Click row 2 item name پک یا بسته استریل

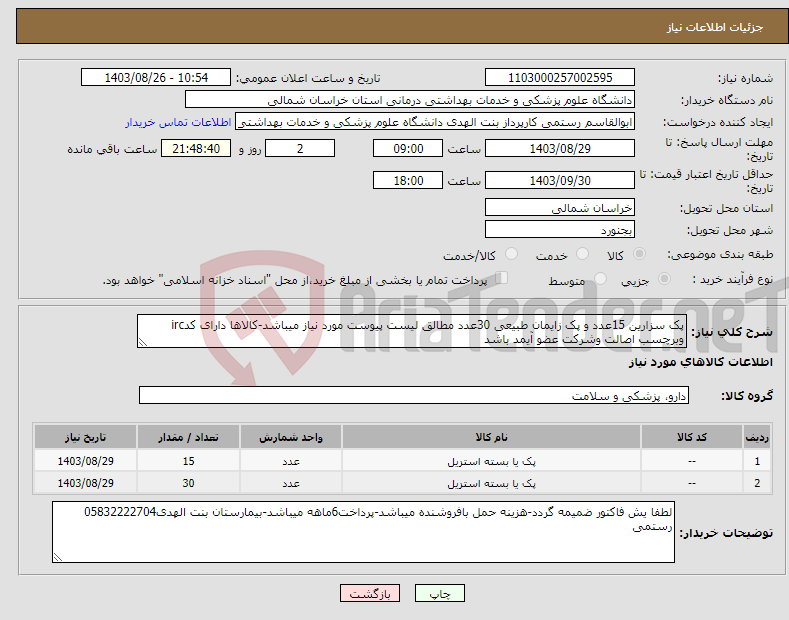[x=491, y=483]
